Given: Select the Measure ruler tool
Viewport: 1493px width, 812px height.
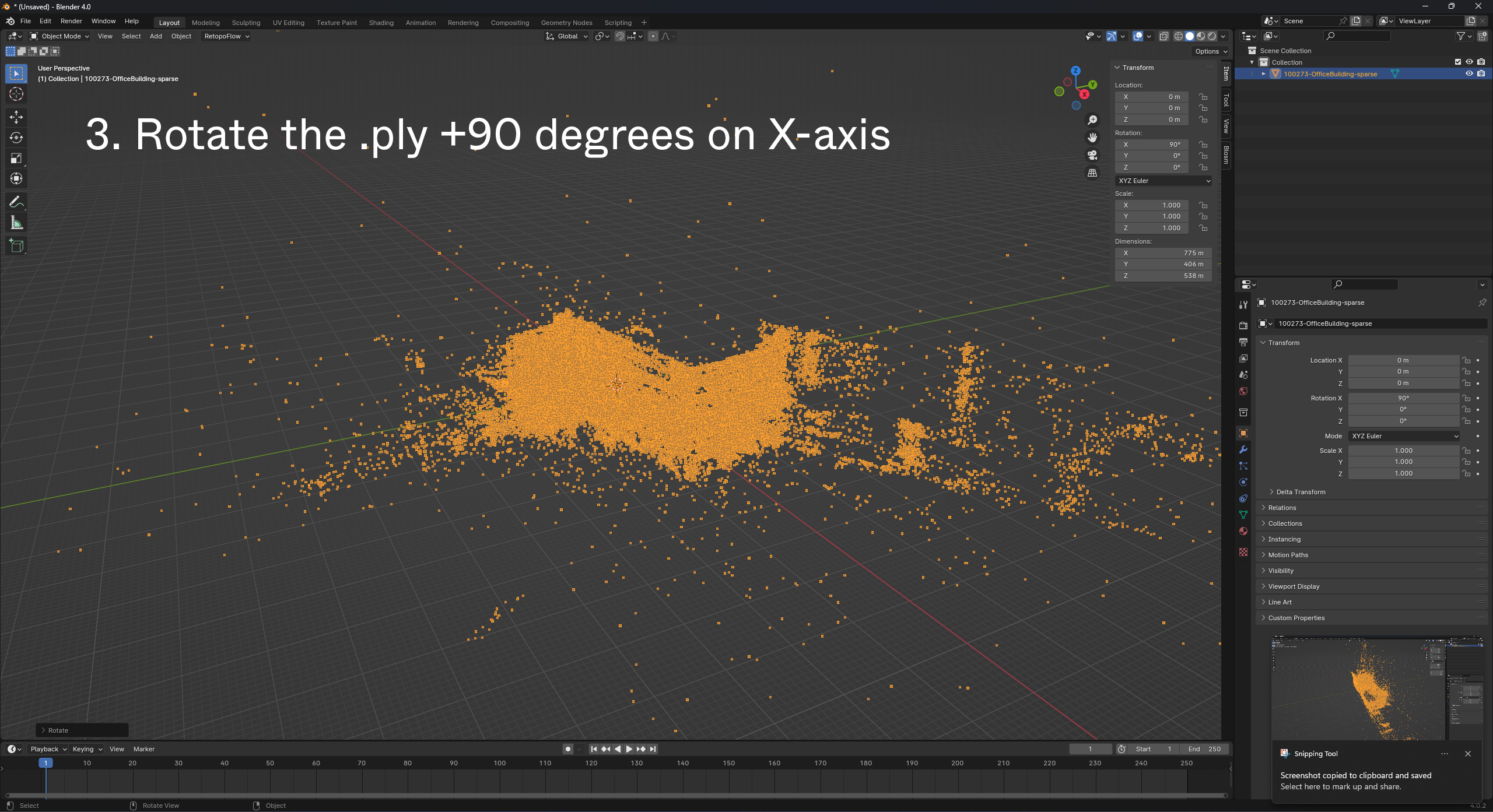Looking at the screenshot, I should 16,223.
